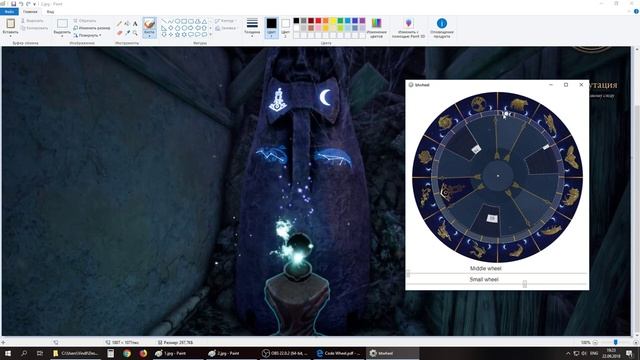
Task: Click the Product alert info icon
Action: (x=442, y=23)
